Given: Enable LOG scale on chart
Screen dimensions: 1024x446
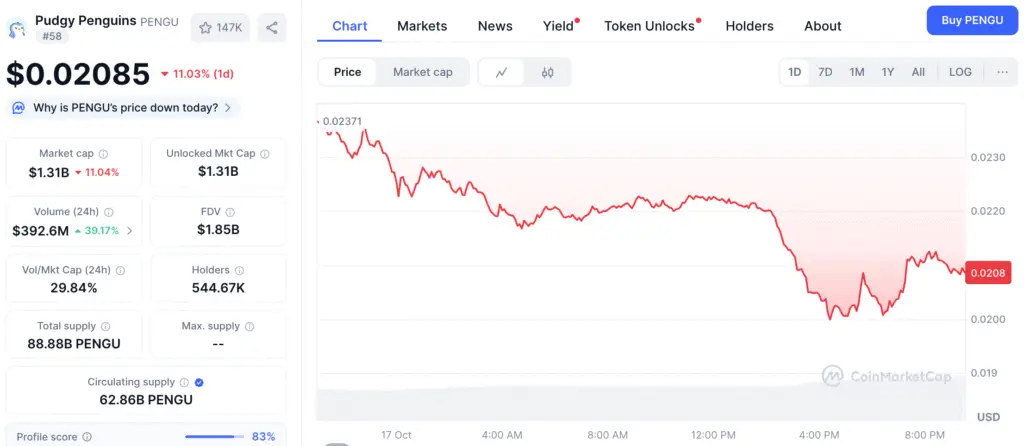Looking at the screenshot, I should pyautogui.click(x=960, y=72).
